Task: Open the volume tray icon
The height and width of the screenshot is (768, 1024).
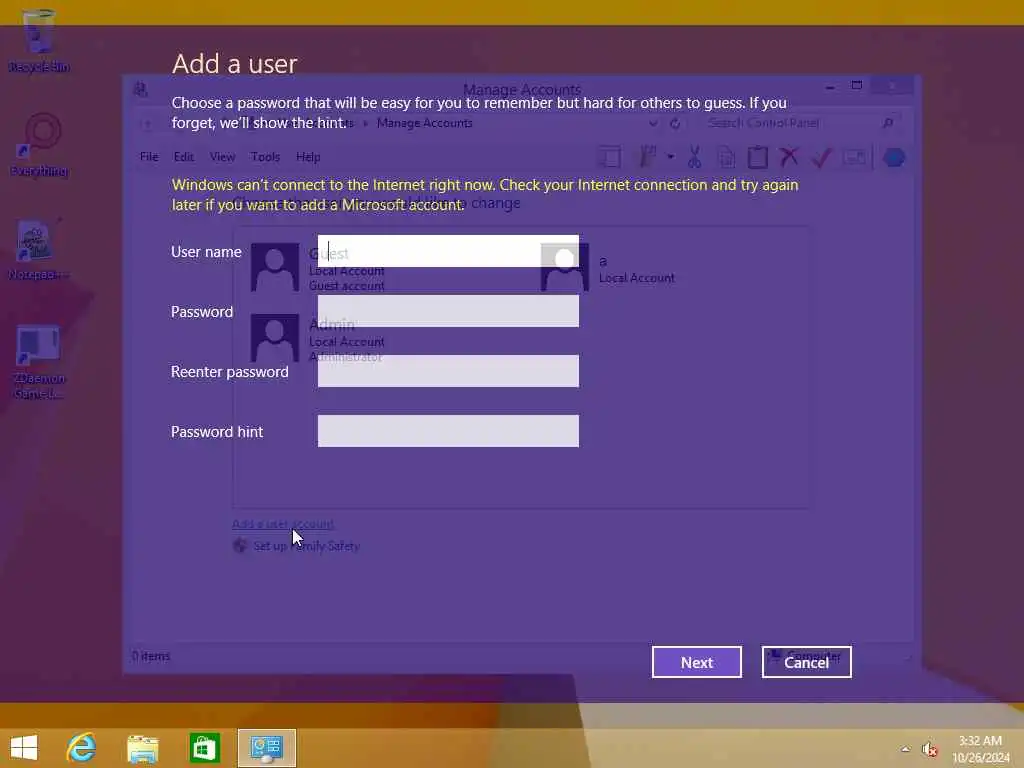Action: pyautogui.click(x=929, y=750)
